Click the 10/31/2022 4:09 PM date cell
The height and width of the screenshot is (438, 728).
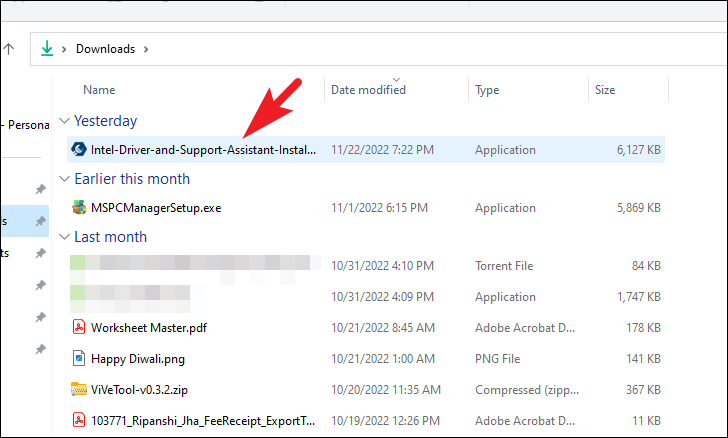pos(382,297)
